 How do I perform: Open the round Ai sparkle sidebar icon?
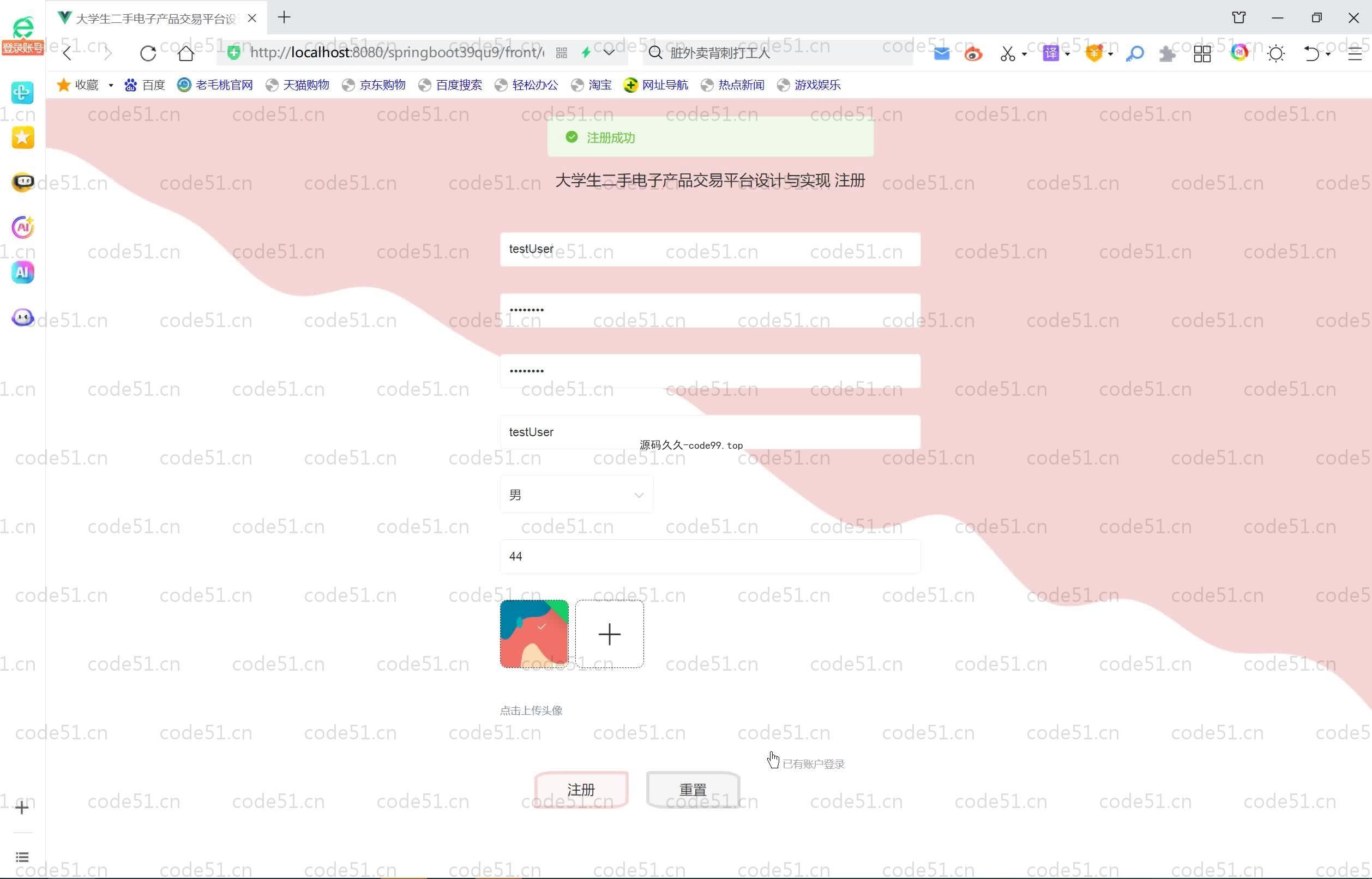[x=23, y=227]
